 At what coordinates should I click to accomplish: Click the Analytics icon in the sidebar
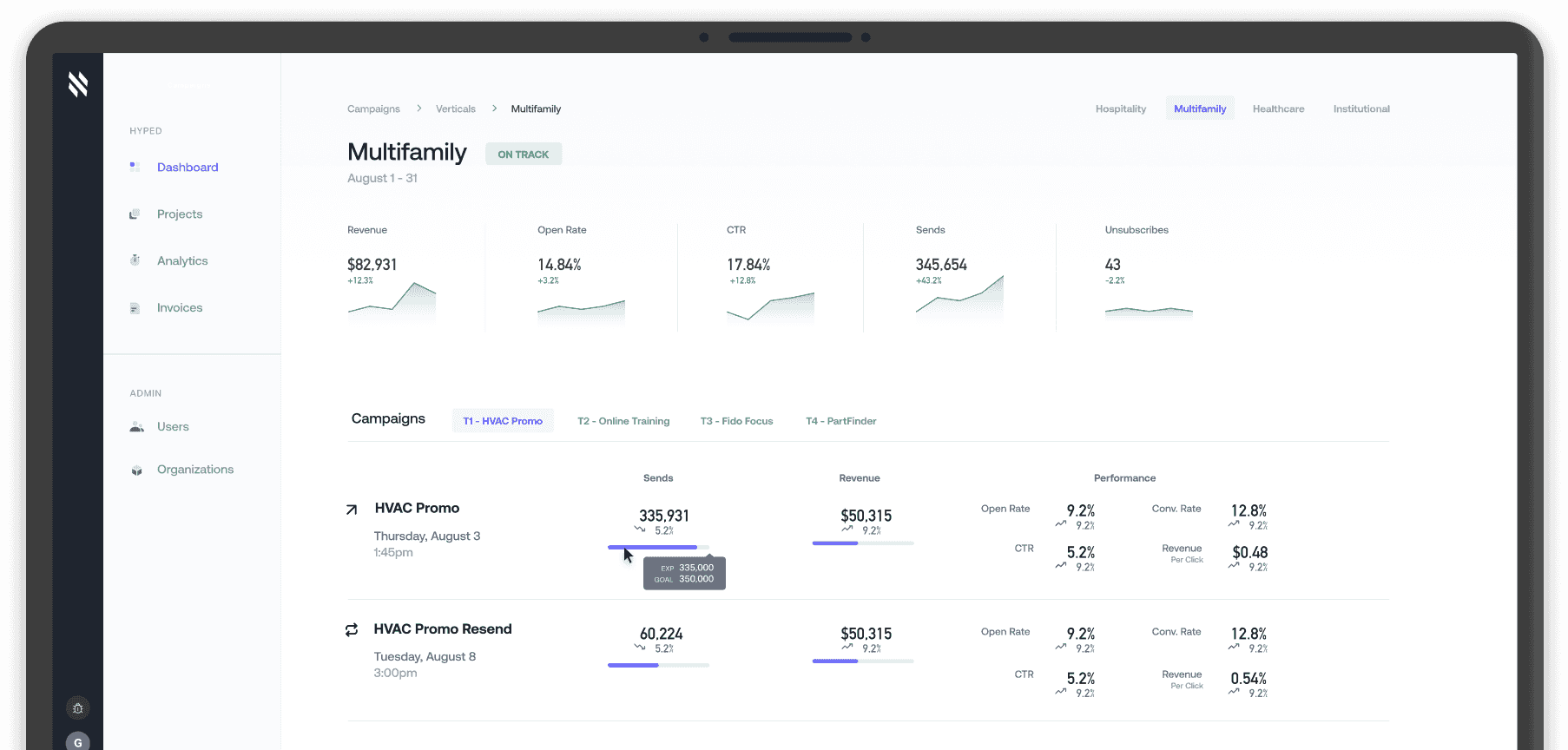click(x=135, y=260)
